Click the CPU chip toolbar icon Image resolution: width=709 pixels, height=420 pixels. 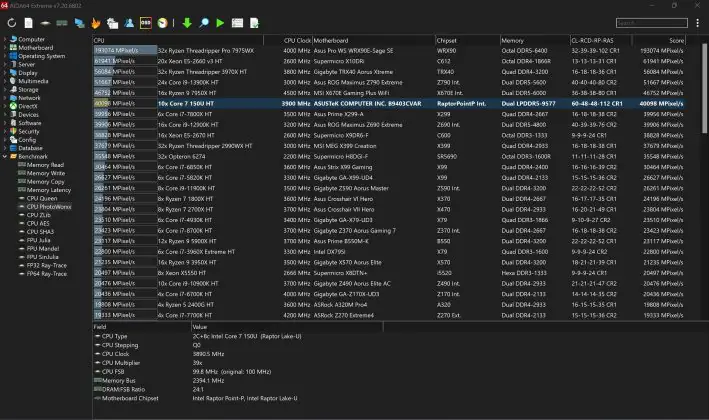(45, 23)
